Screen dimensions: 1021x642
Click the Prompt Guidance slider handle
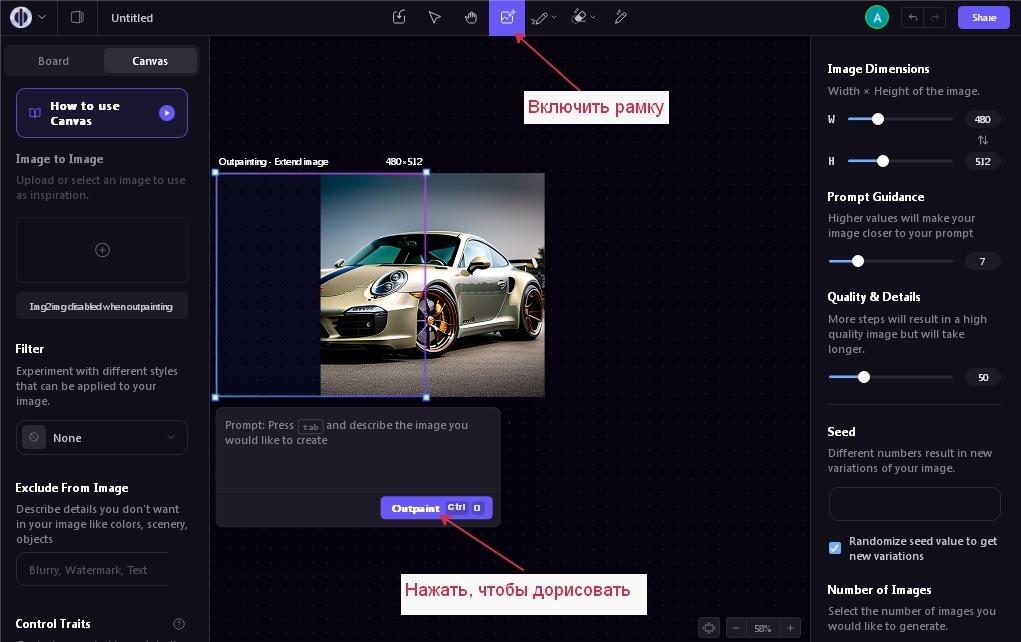pos(857,261)
